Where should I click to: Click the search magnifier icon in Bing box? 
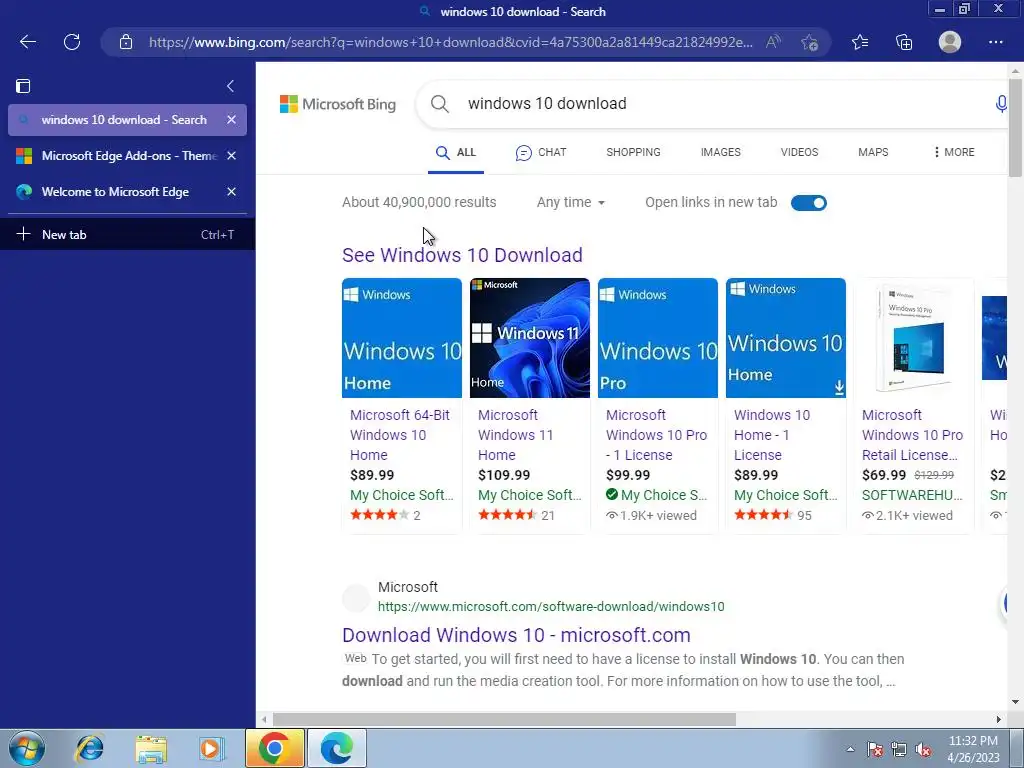click(440, 104)
